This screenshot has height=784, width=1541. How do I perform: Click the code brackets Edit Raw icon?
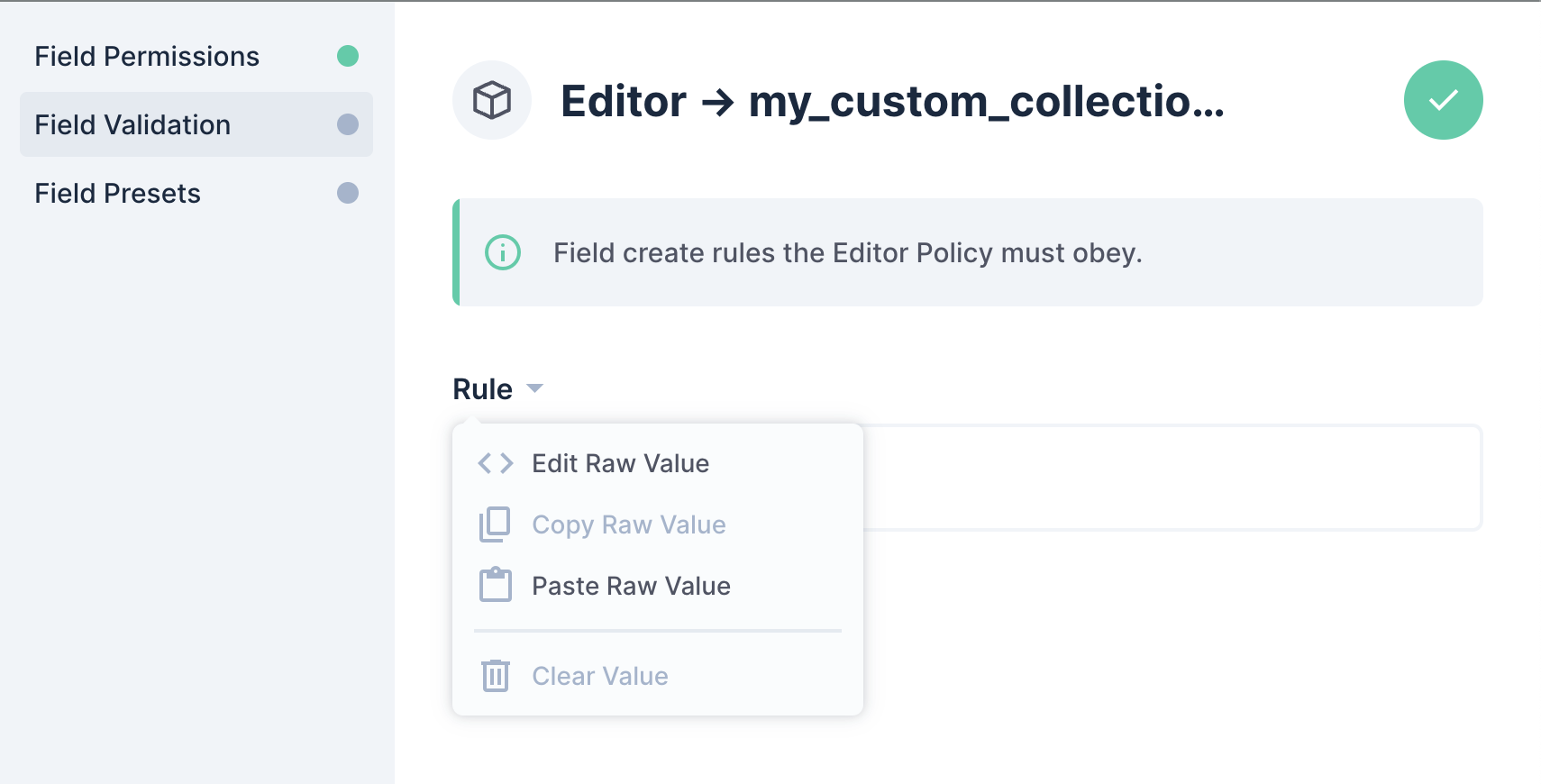click(x=496, y=463)
